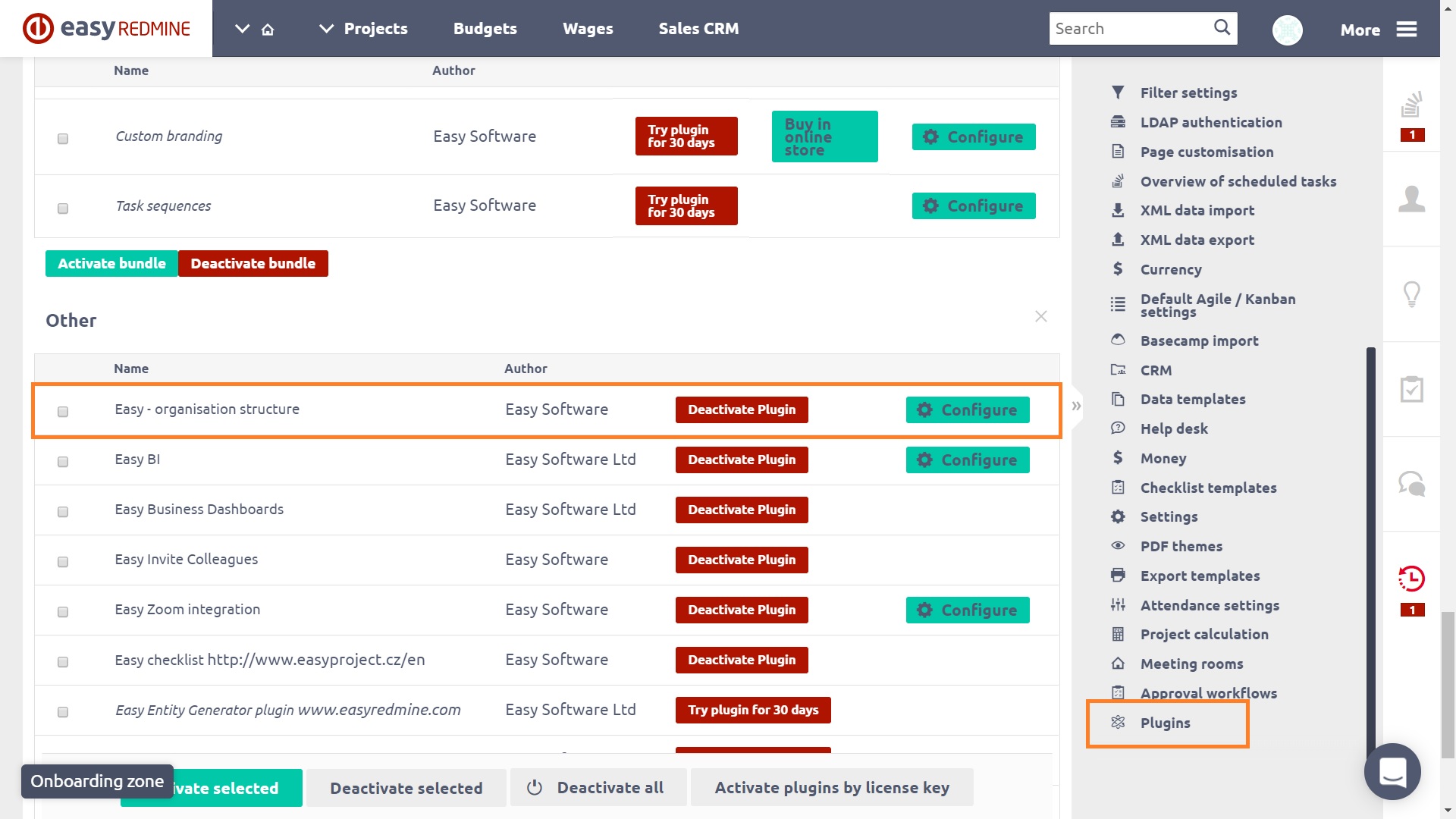This screenshot has width=1456, height=819.
Task: Click the Meeting rooms house icon
Action: point(1118,664)
